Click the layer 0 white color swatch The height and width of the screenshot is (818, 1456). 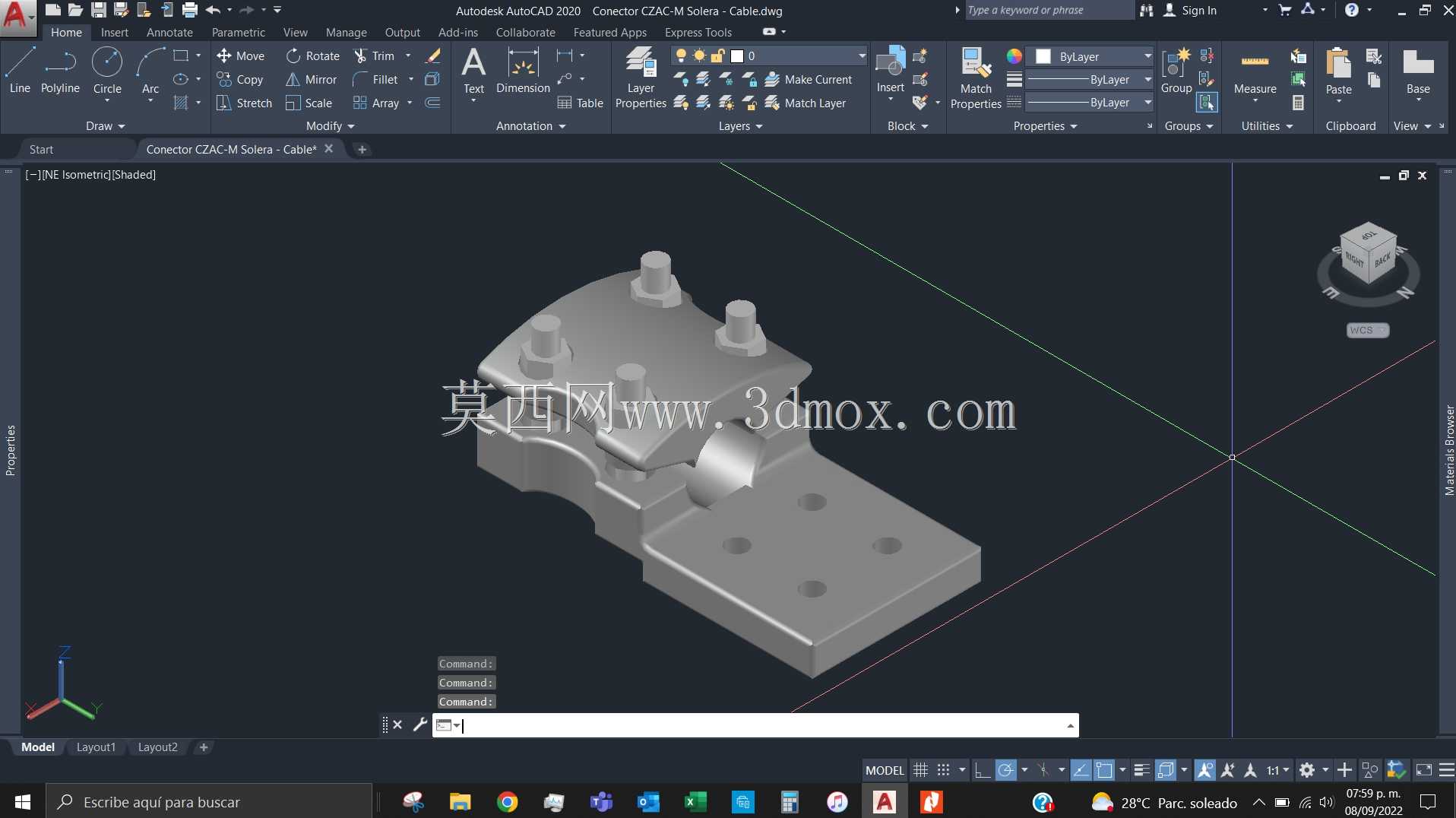point(736,55)
